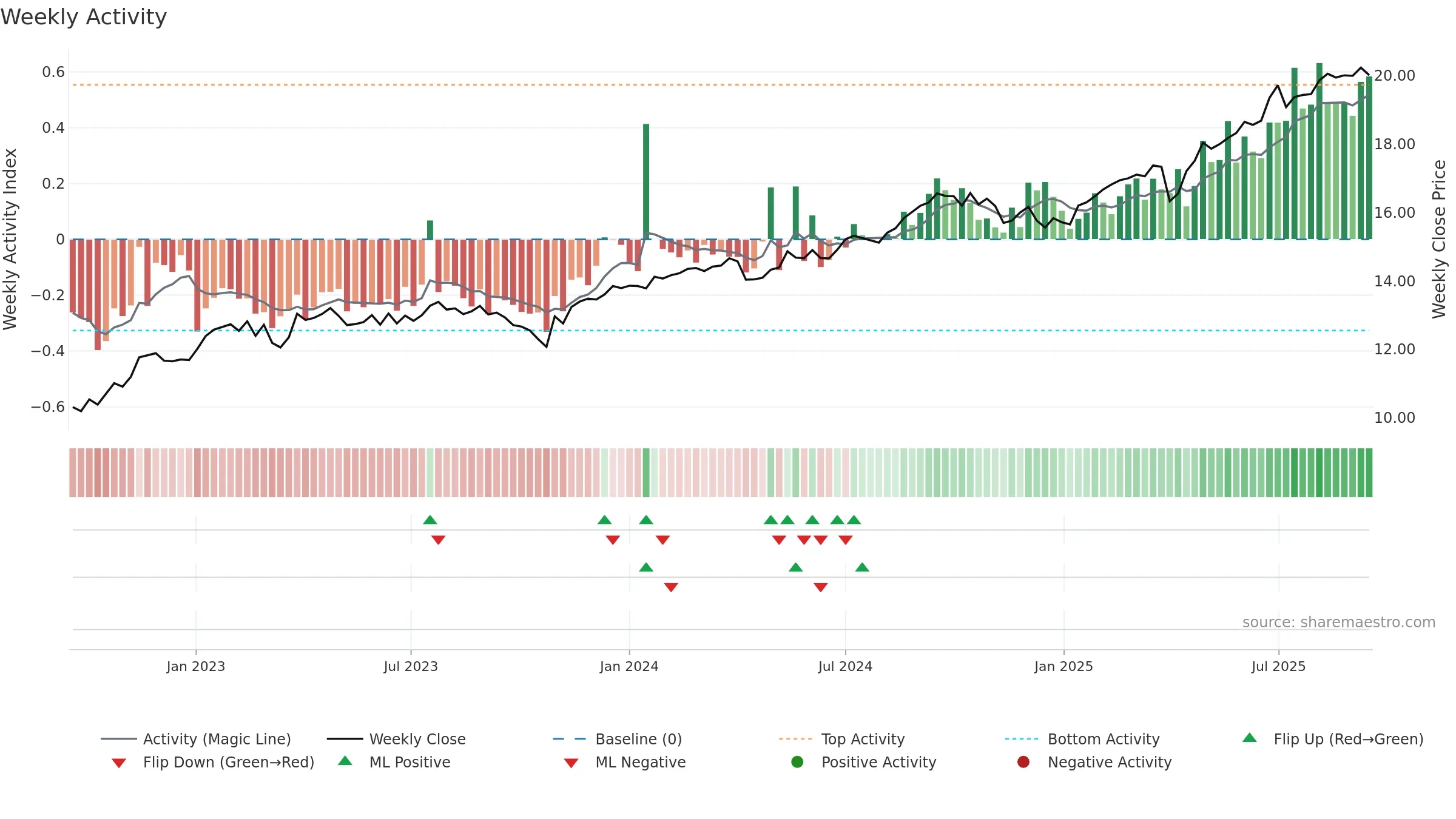Click the Jan 2025 x-axis label
The height and width of the screenshot is (819, 1456).
coord(1063,667)
